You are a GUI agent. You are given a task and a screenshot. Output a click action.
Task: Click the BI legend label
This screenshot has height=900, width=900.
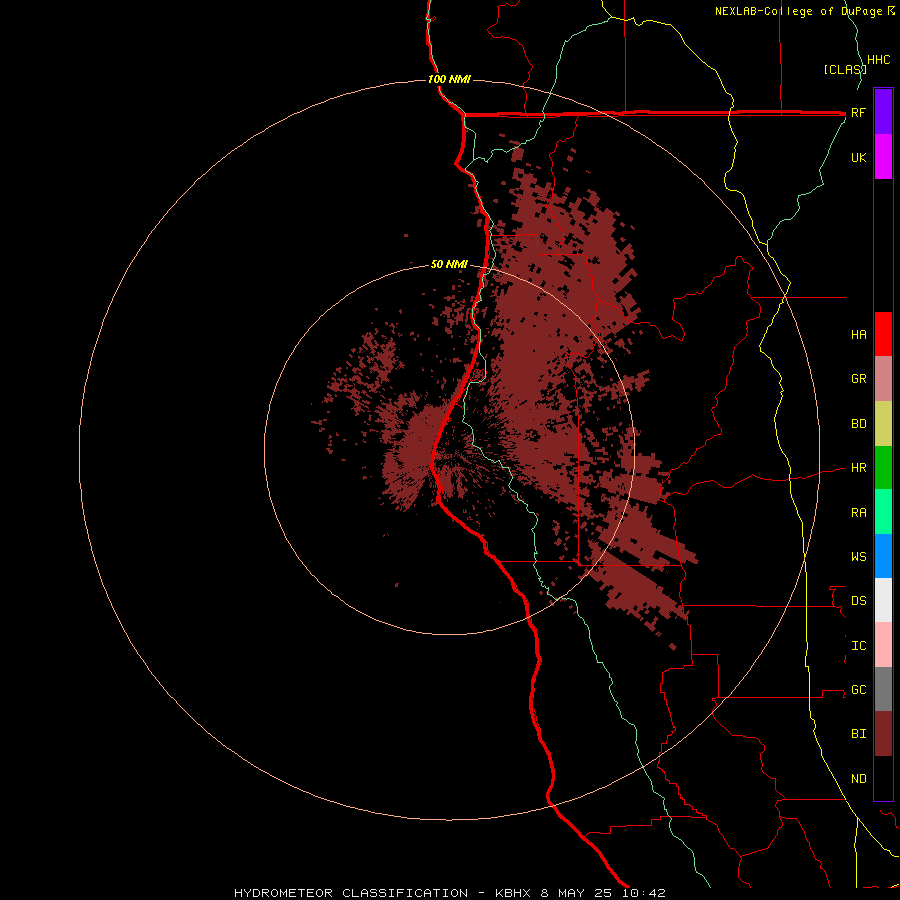tap(858, 734)
